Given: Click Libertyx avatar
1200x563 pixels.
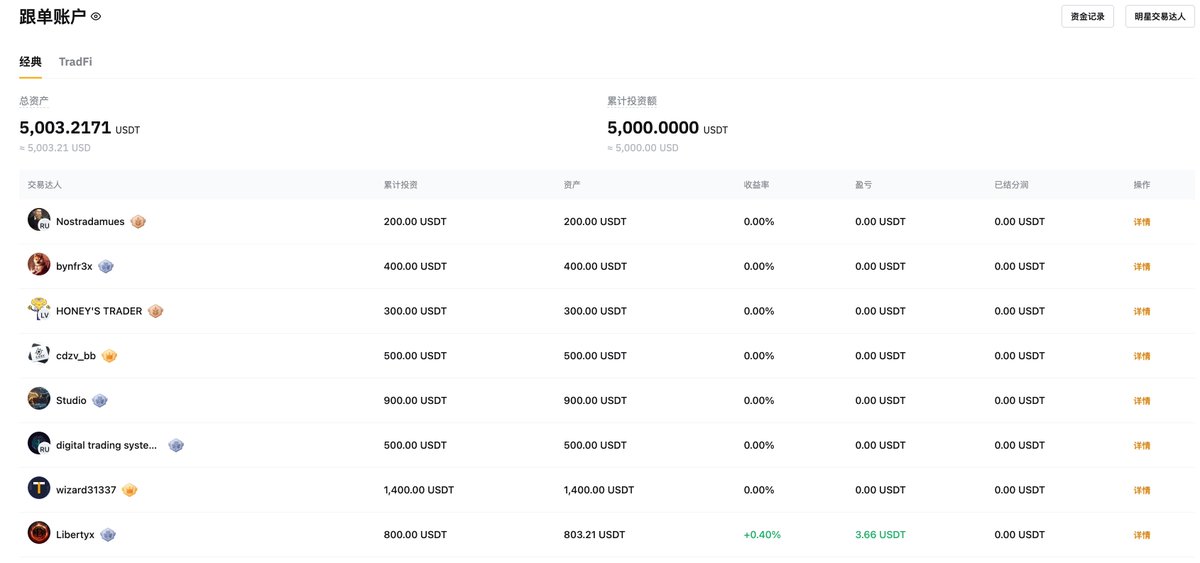Looking at the screenshot, I should point(39,534).
